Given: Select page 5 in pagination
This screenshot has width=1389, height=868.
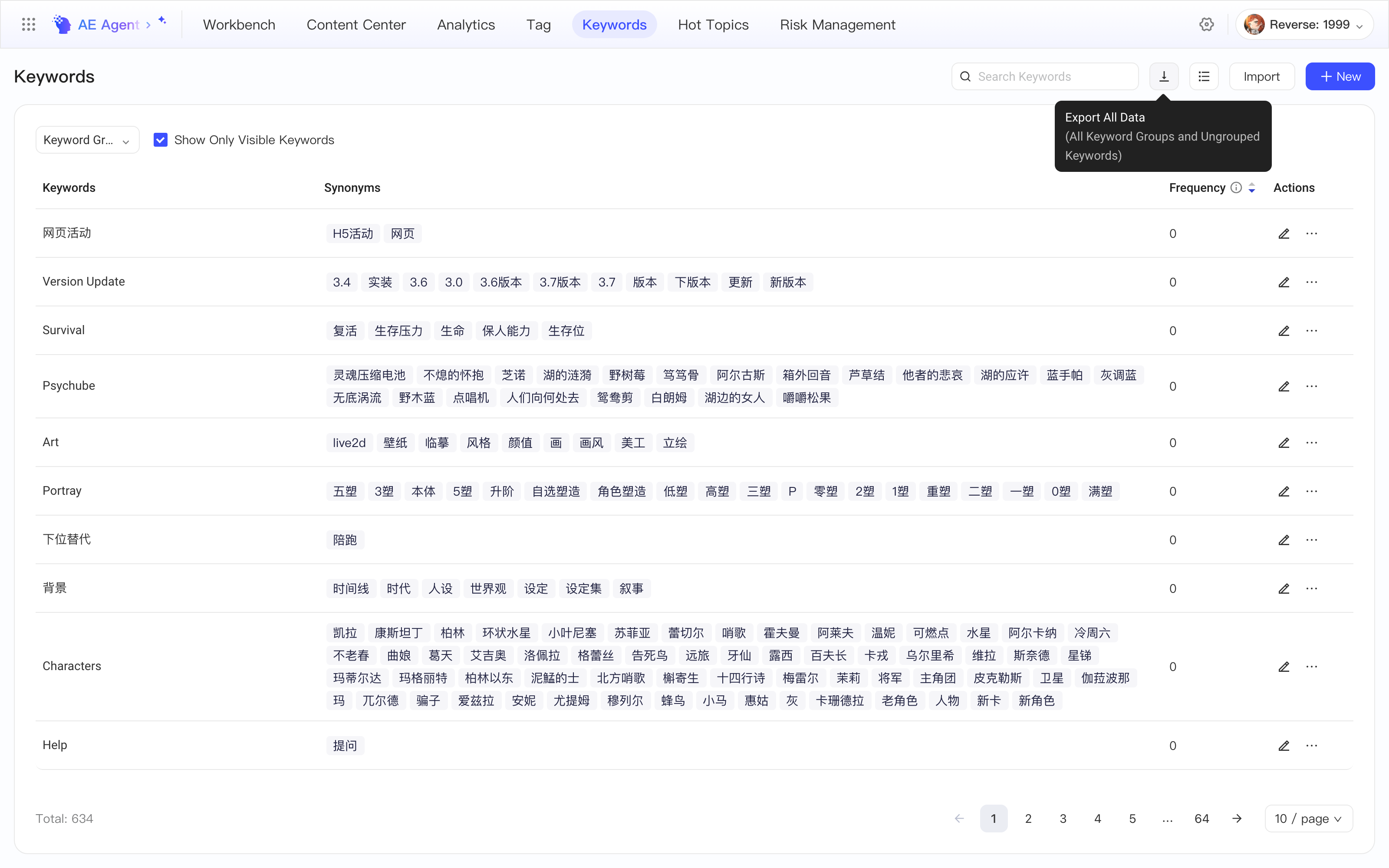Looking at the screenshot, I should (x=1132, y=819).
